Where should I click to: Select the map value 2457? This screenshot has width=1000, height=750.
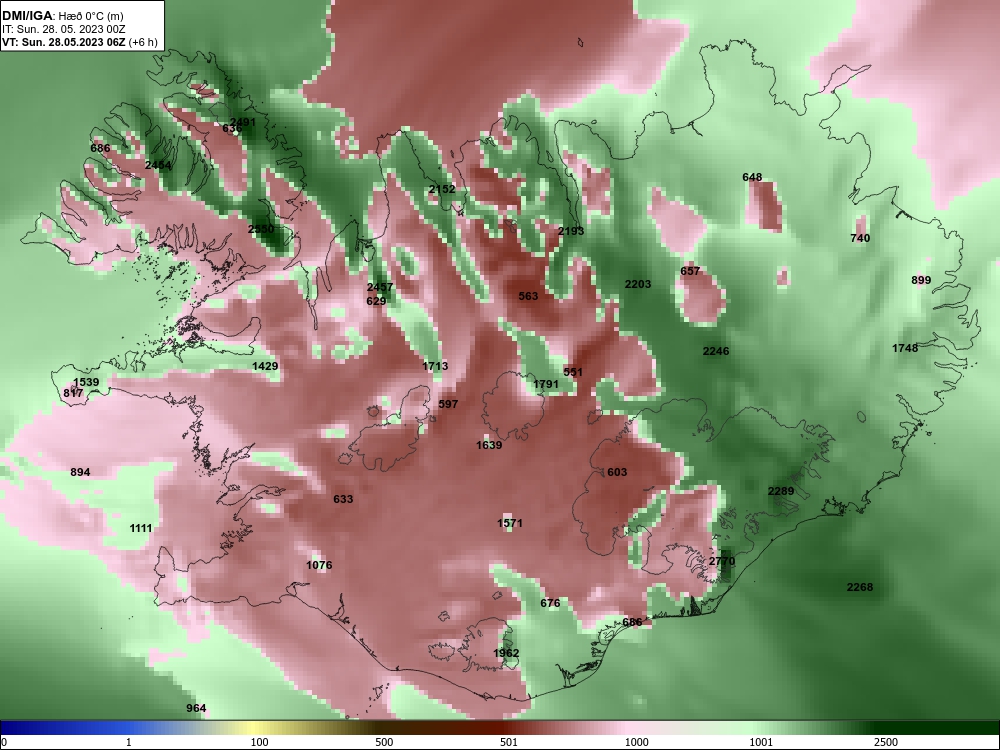click(x=380, y=288)
